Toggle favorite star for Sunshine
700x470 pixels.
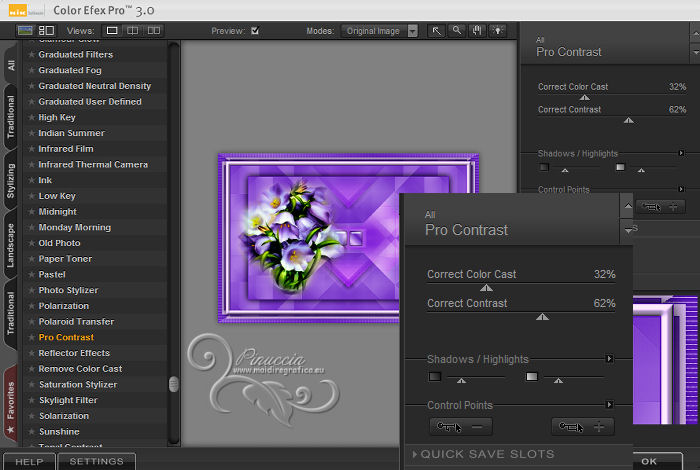click(x=31, y=432)
